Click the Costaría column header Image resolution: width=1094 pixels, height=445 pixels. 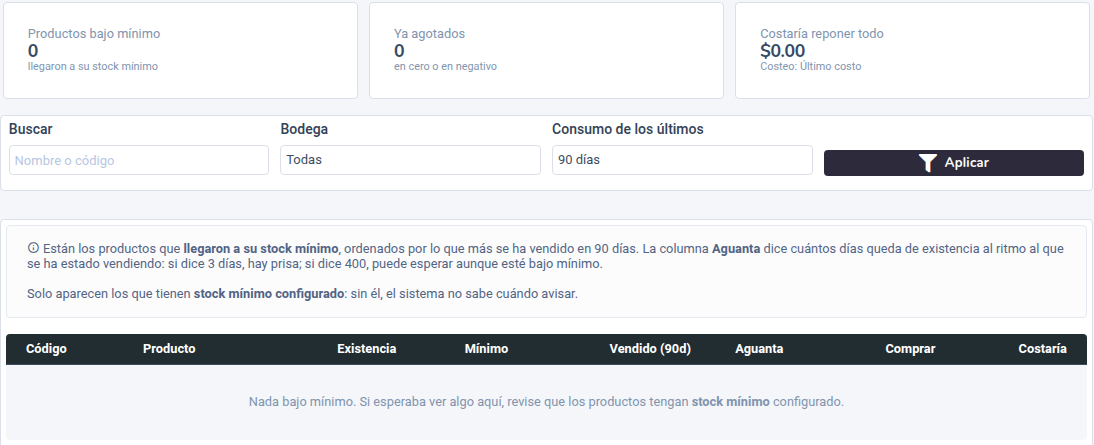click(x=1042, y=349)
